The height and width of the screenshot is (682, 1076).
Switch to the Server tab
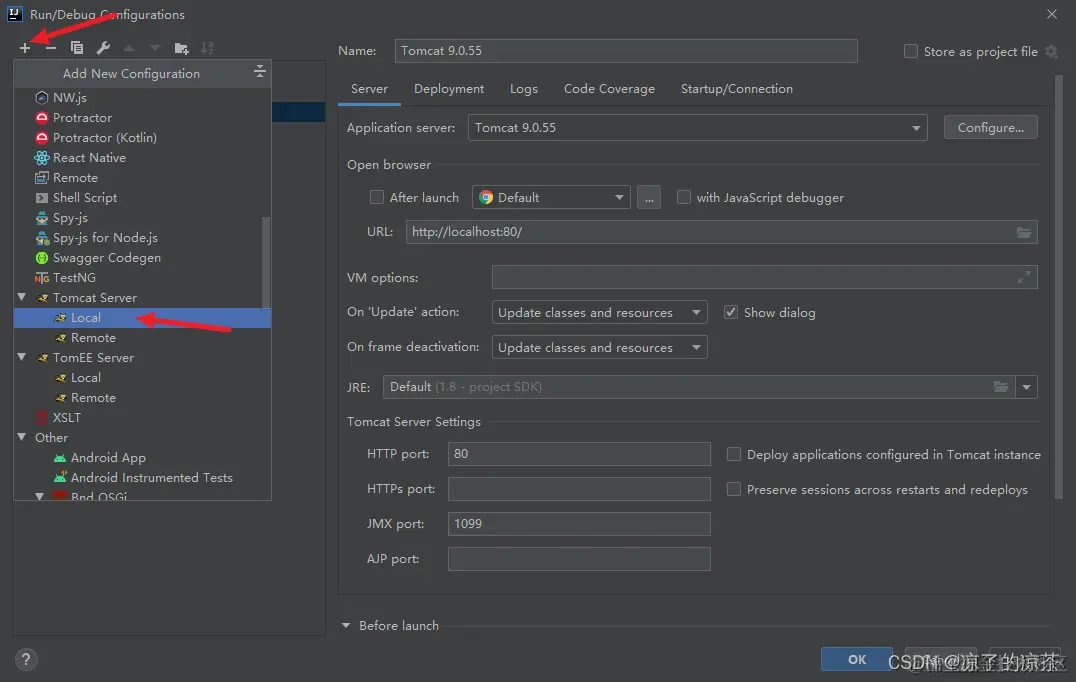pyautogui.click(x=369, y=89)
